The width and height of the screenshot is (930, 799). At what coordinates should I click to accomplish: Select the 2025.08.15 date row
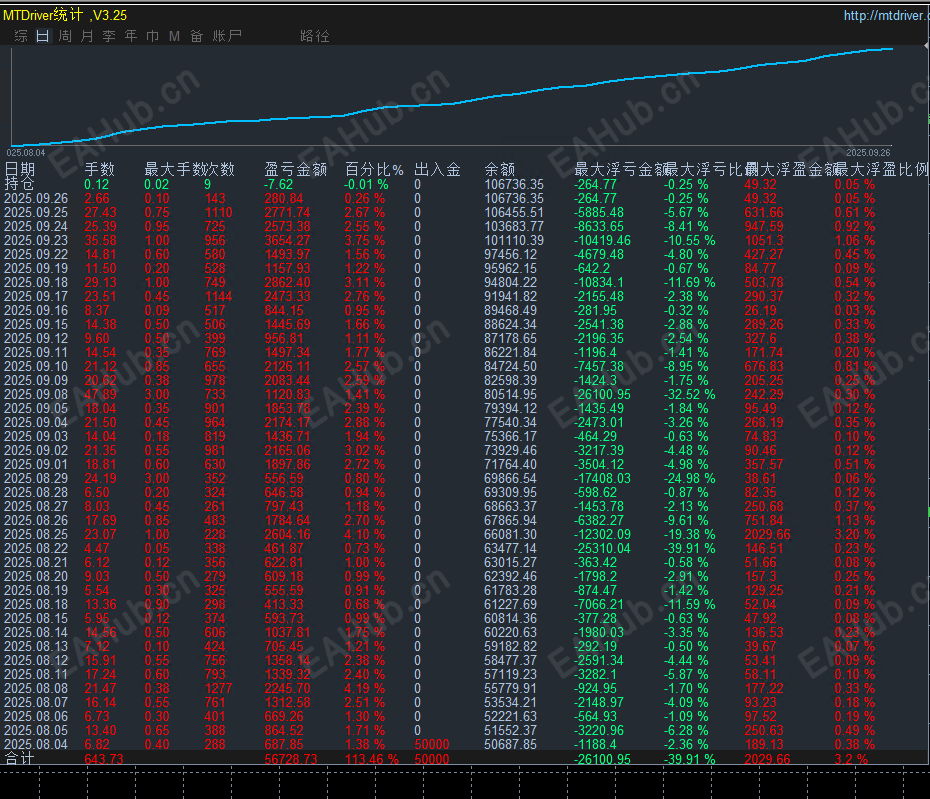point(36,618)
